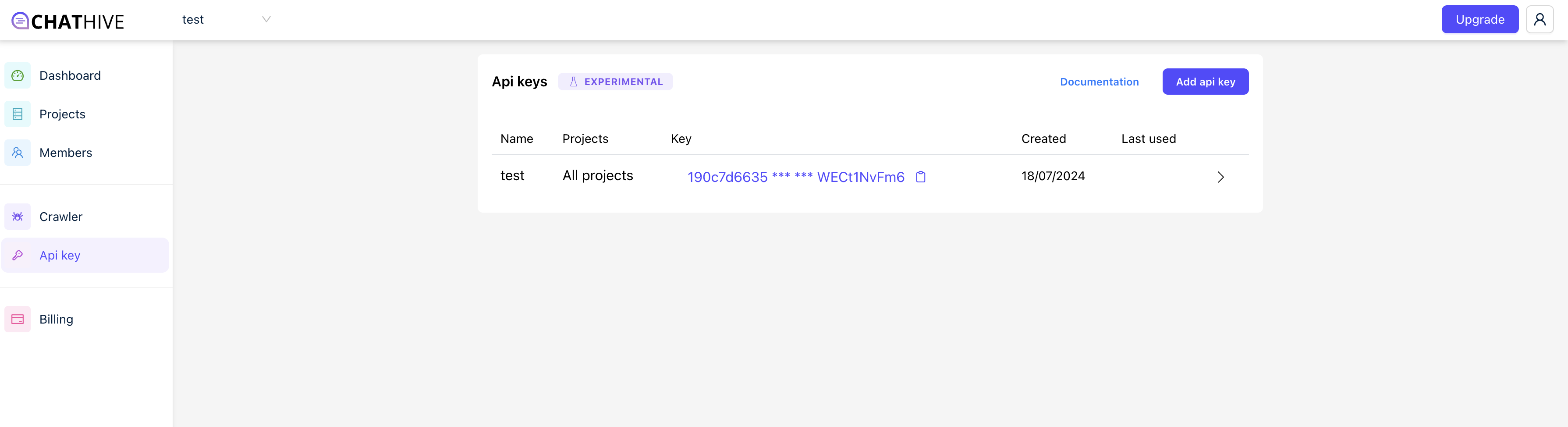Click the Billing card icon
This screenshot has width=1568, height=427.
(x=18, y=319)
